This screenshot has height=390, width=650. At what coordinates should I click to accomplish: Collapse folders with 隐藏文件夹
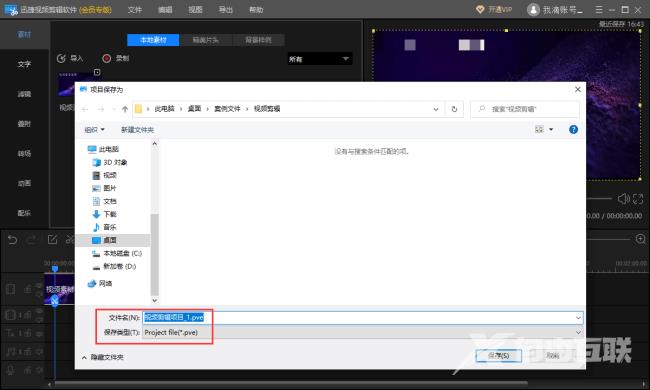coord(102,357)
